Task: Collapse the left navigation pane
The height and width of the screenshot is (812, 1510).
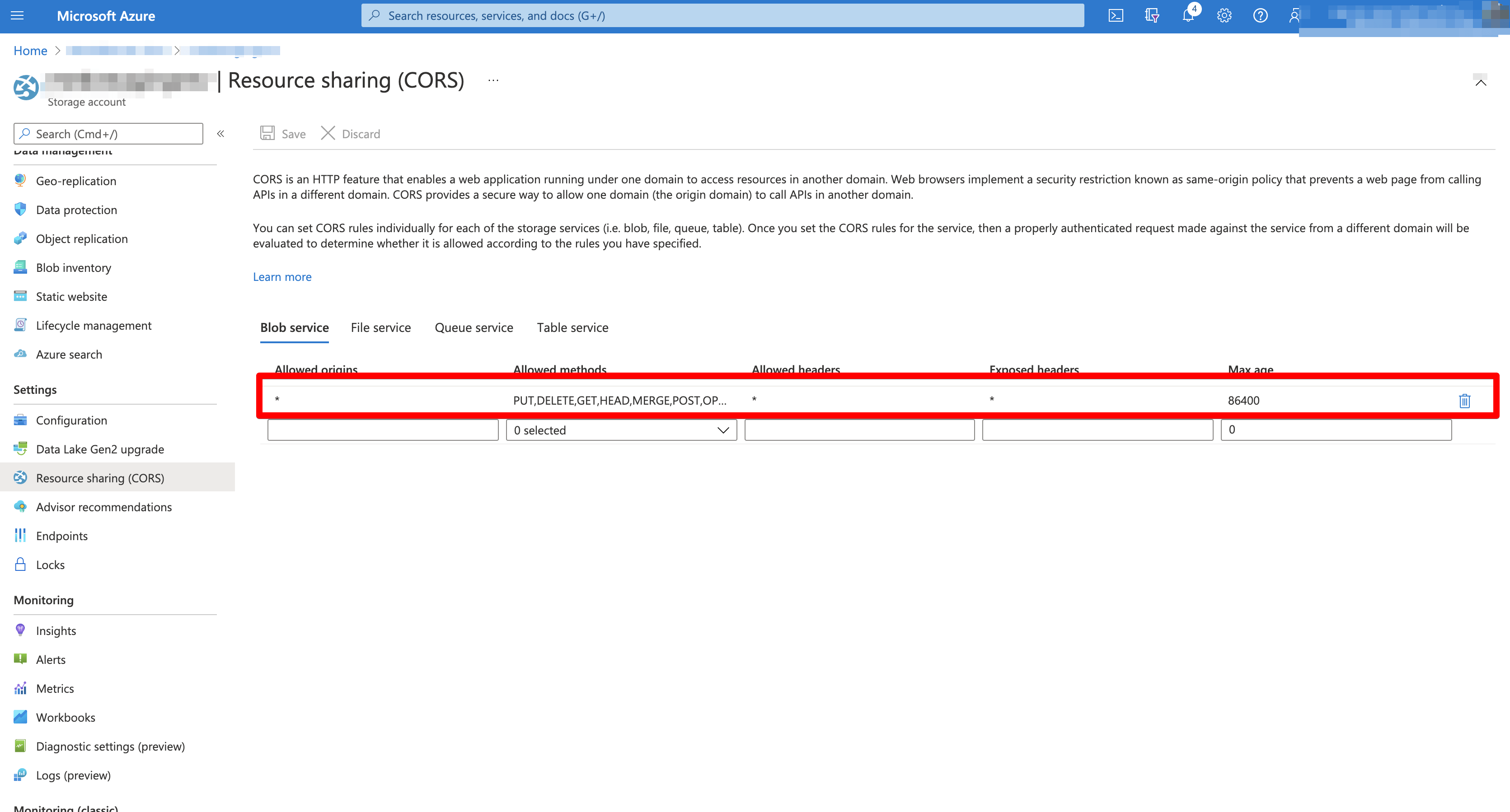Action: pos(221,134)
